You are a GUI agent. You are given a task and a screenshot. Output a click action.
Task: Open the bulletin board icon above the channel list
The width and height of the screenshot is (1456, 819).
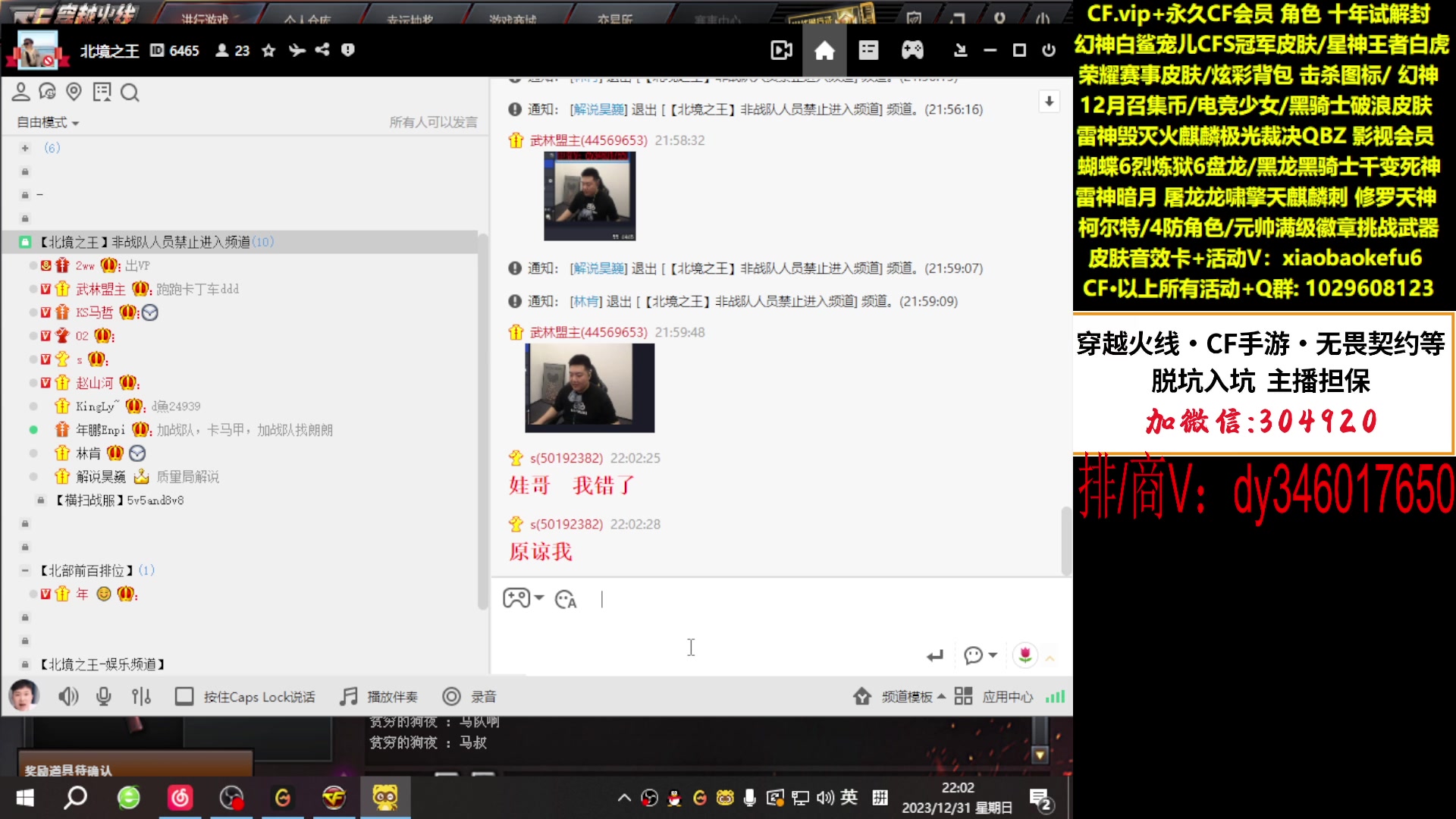[102, 93]
